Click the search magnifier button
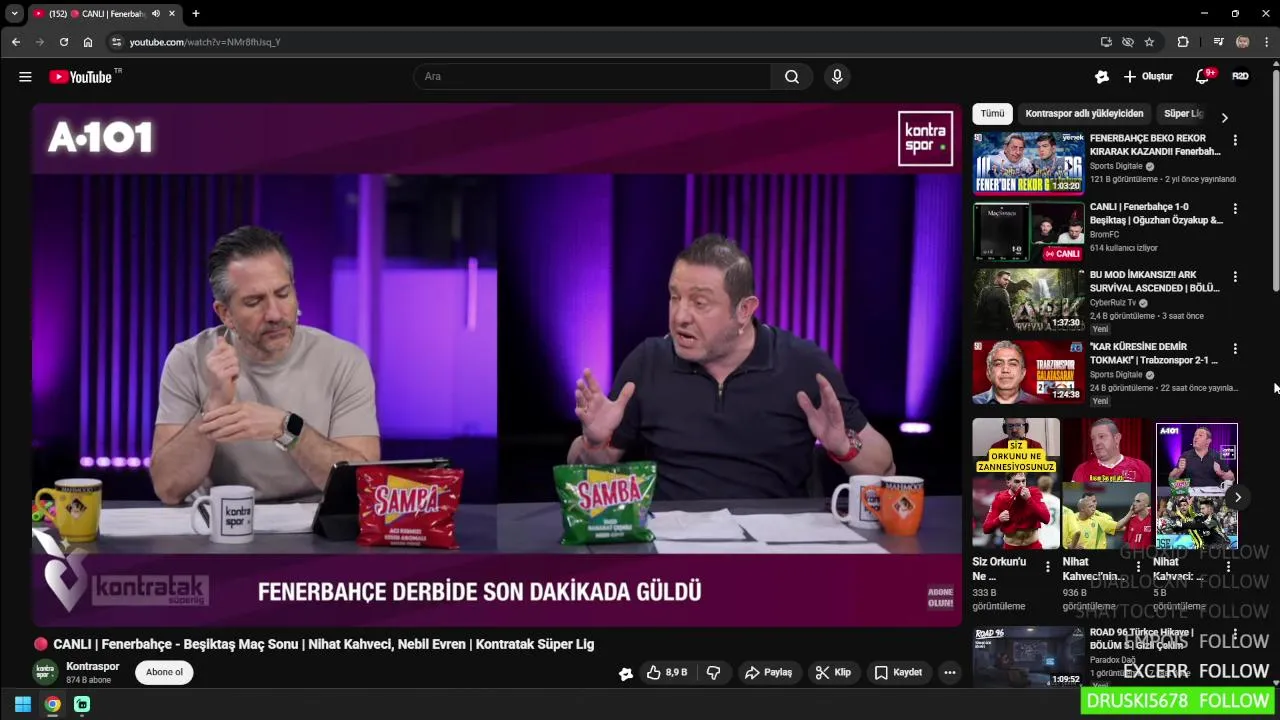 (792, 77)
